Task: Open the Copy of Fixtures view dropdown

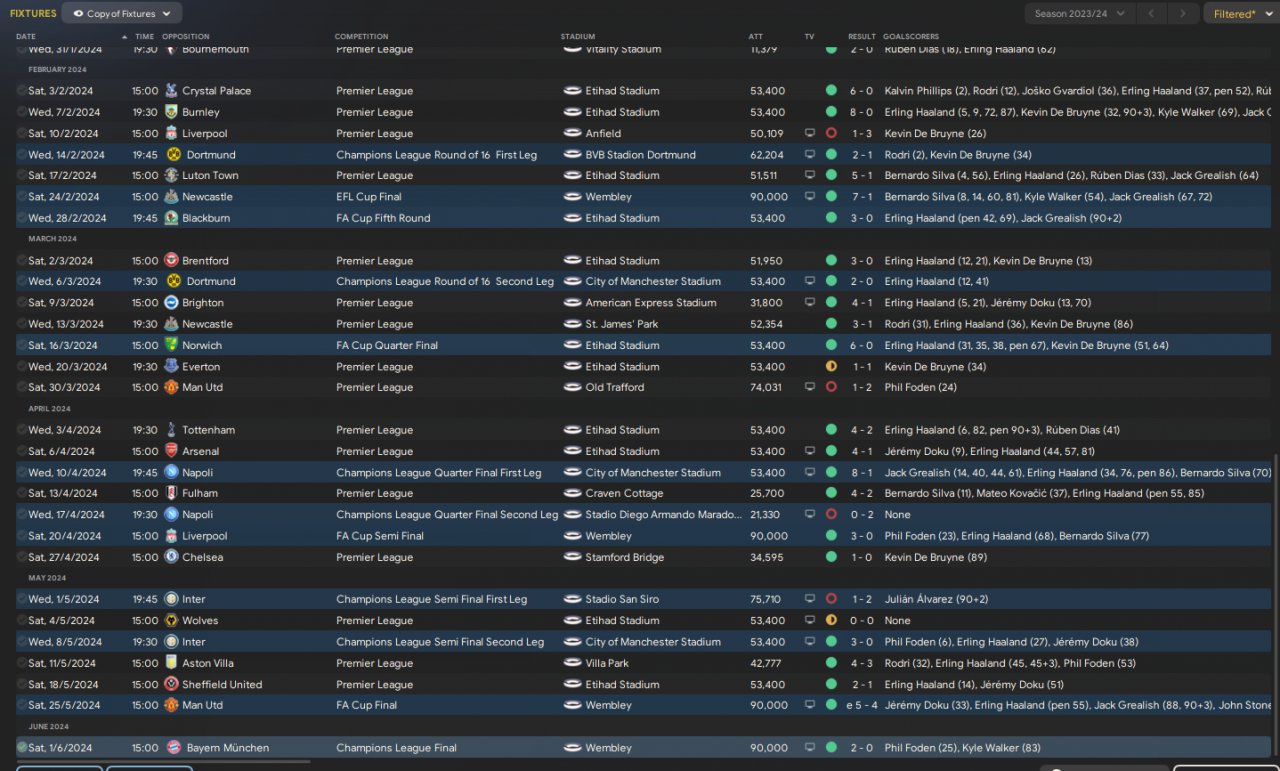Action: click(122, 13)
